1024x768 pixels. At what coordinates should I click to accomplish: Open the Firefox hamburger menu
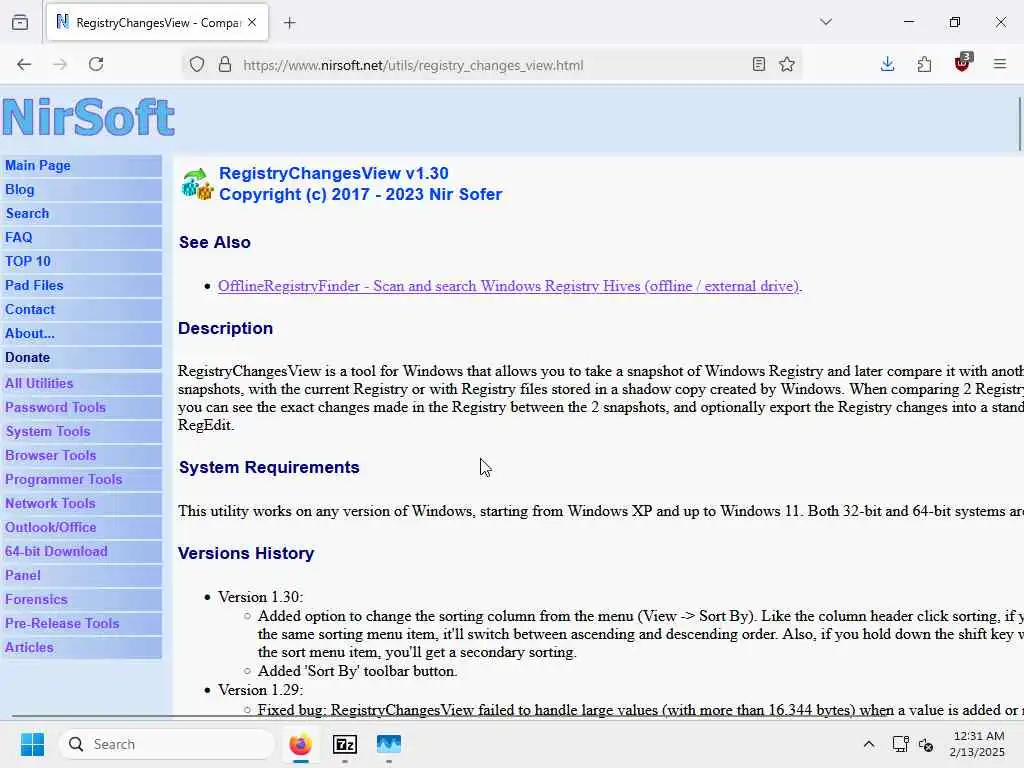(x=999, y=64)
